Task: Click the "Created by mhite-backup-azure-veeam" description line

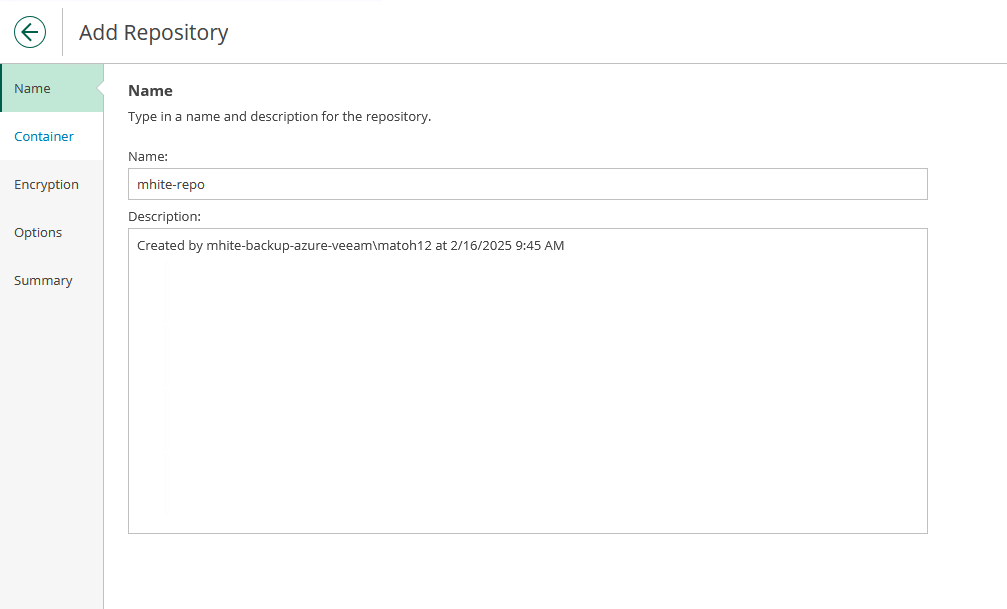Action: (x=350, y=246)
